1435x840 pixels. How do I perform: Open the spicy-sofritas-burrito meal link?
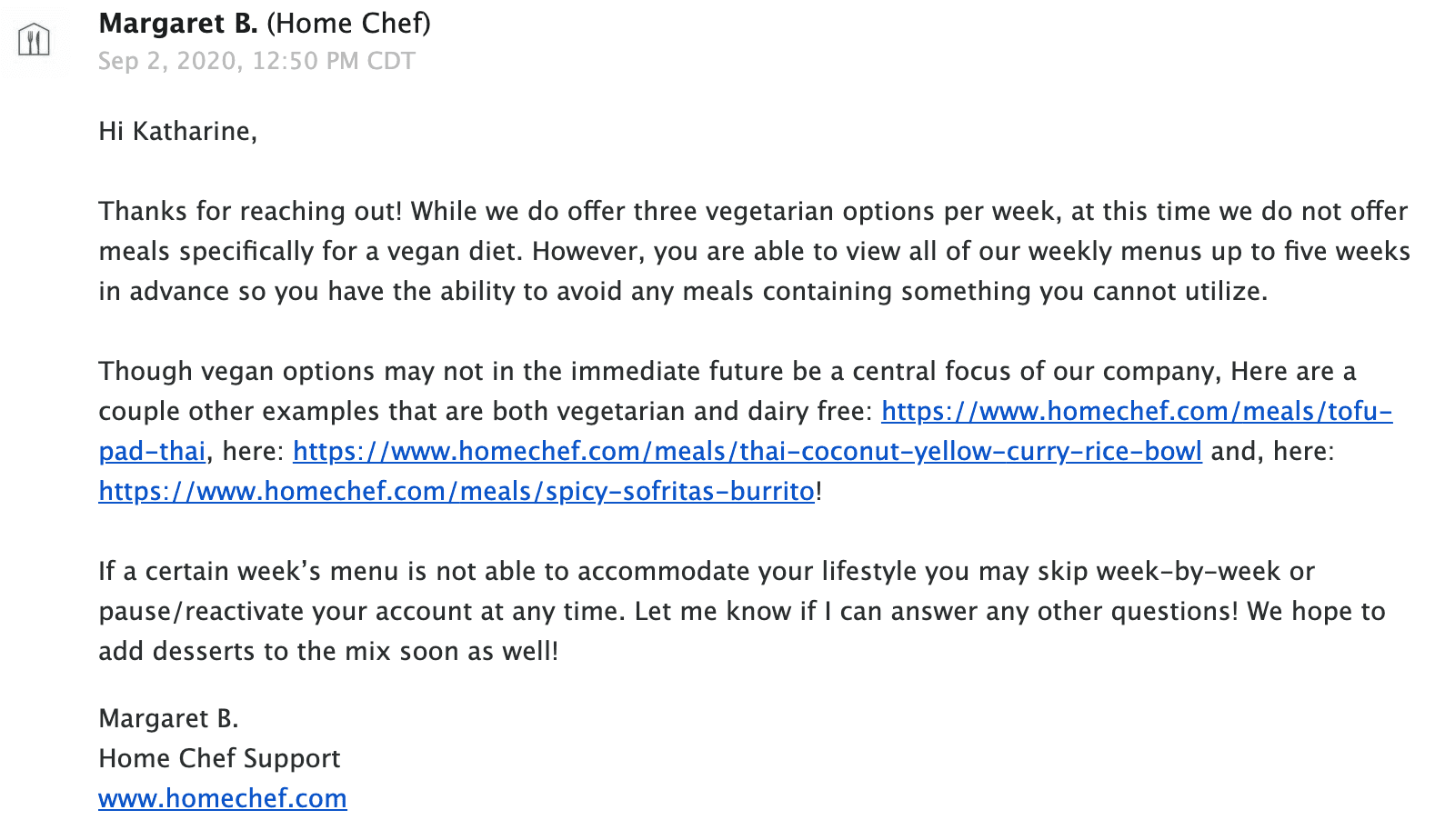pos(457,491)
